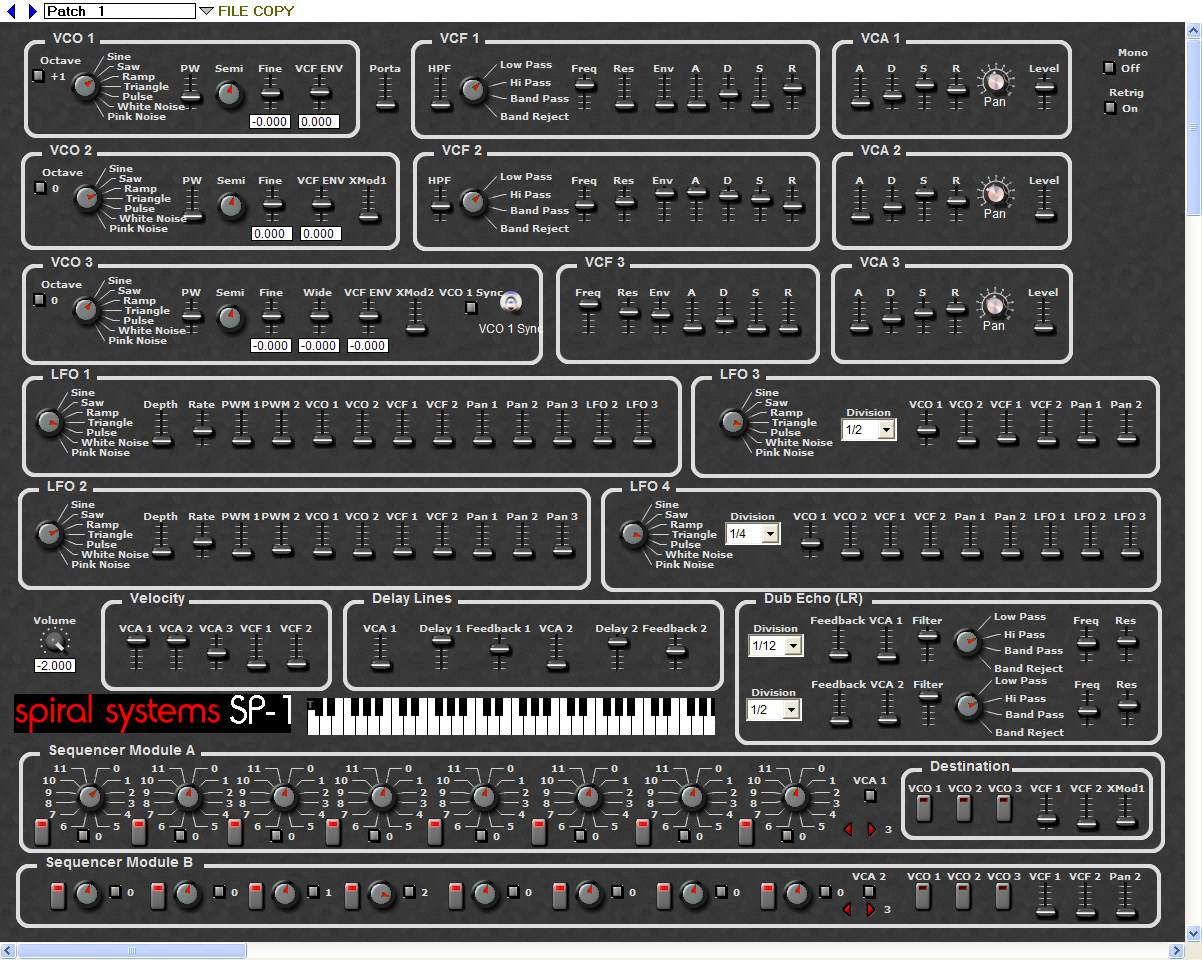
Task: Click the LFO 3 waveform knob
Action: point(733,422)
